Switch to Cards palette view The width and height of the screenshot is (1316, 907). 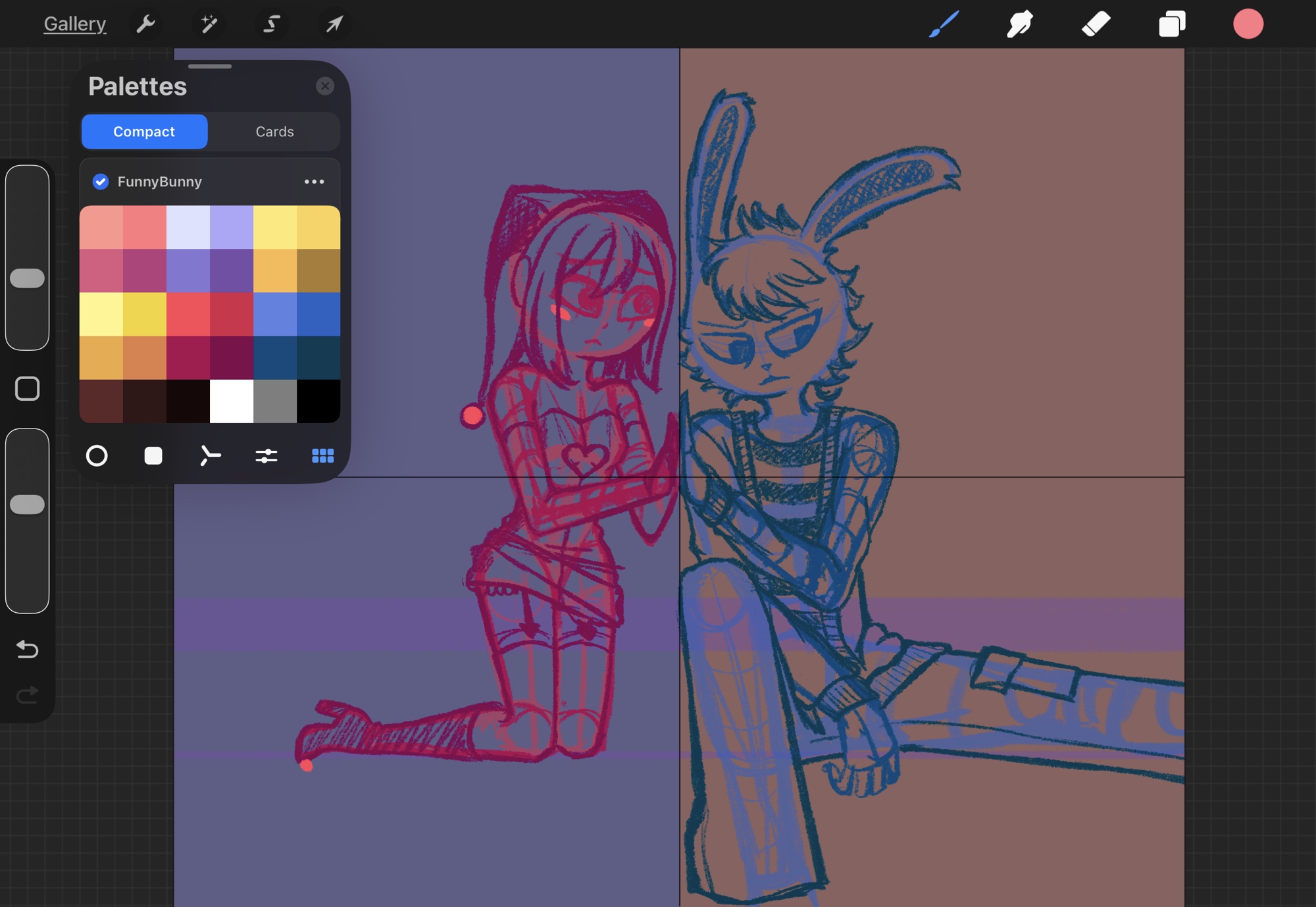tap(274, 132)
